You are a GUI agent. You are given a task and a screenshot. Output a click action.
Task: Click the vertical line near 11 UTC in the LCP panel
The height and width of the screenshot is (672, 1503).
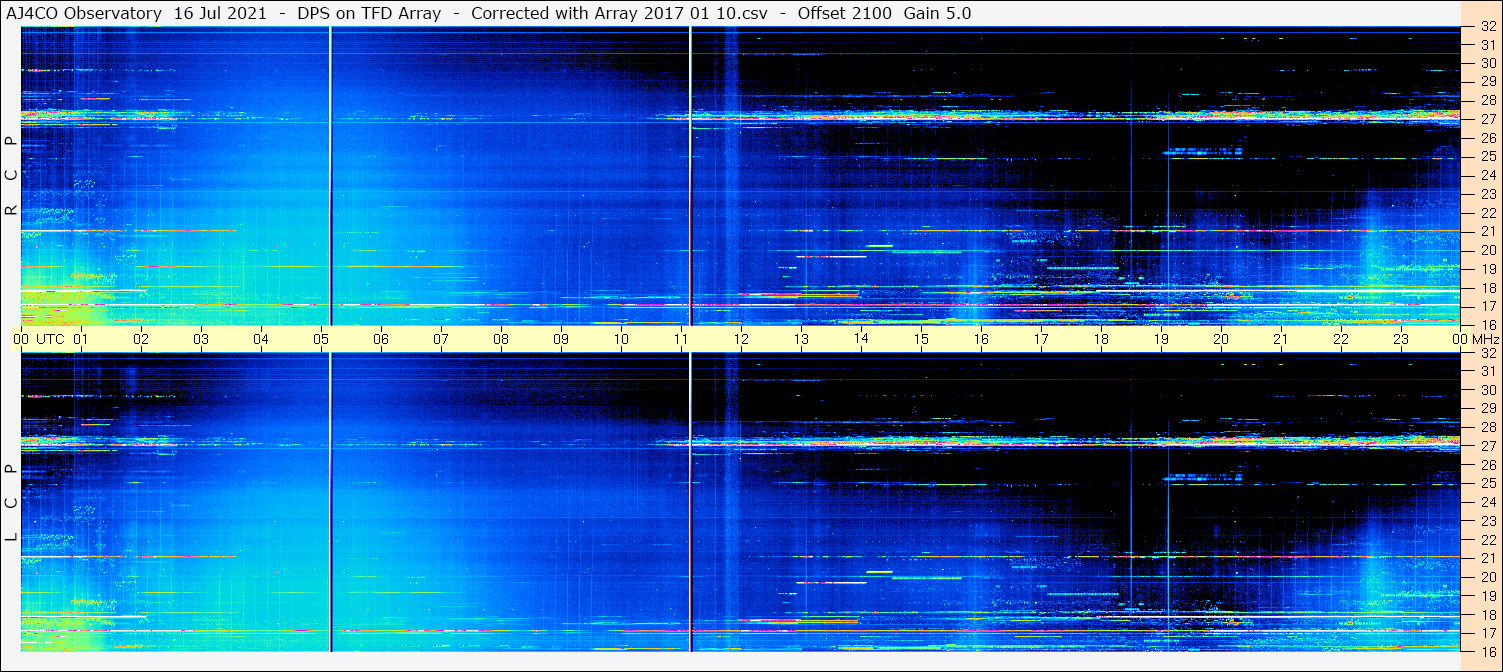pos(690,500)
